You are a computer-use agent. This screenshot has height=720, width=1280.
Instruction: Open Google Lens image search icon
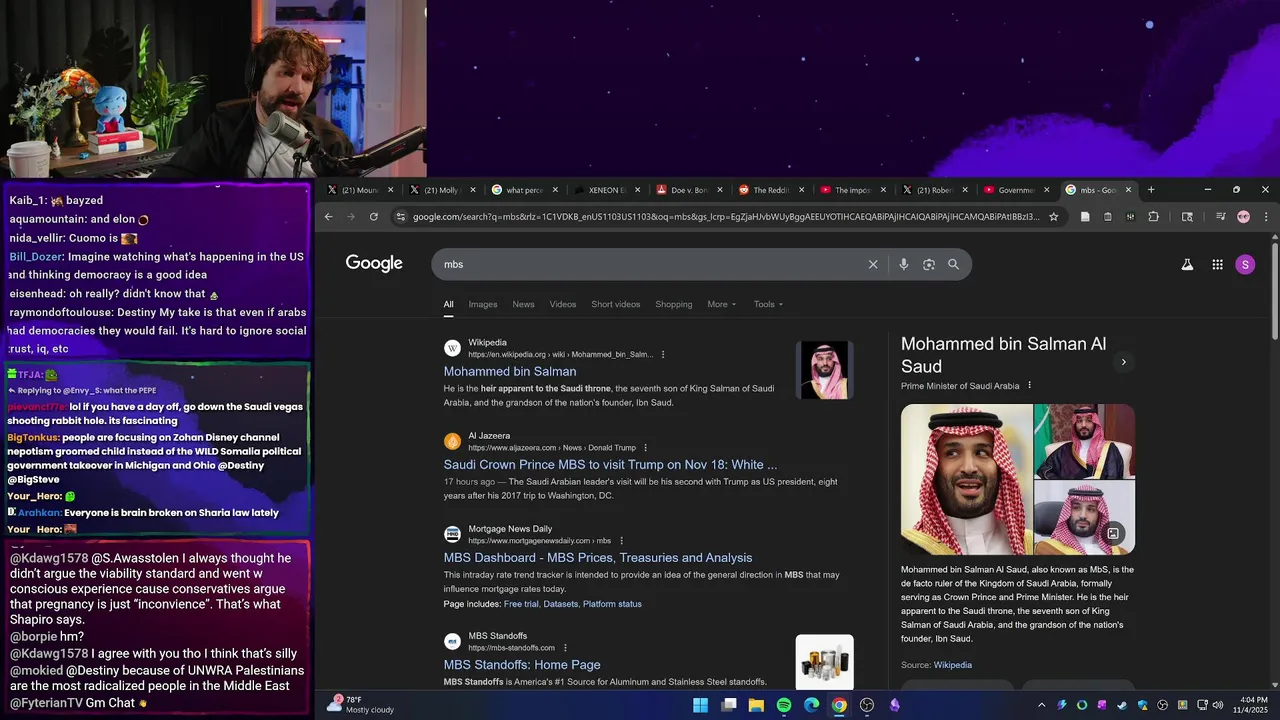[929, 264]
